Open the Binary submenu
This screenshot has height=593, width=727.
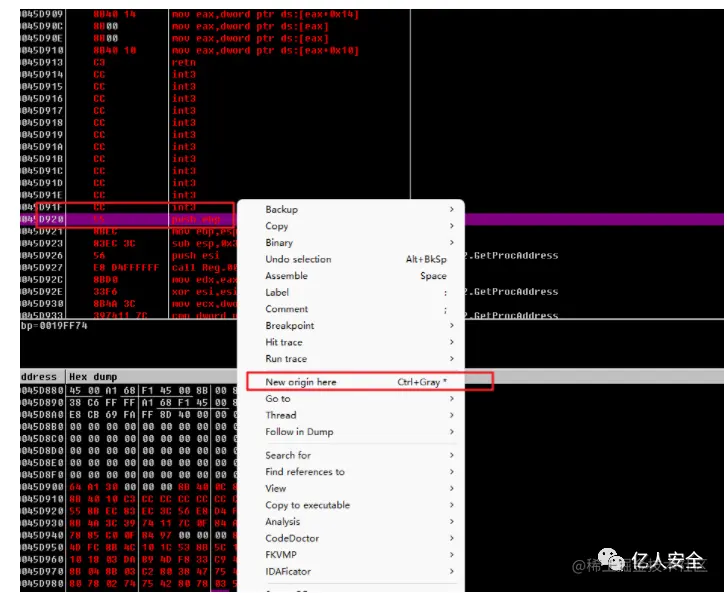point(351,243)
